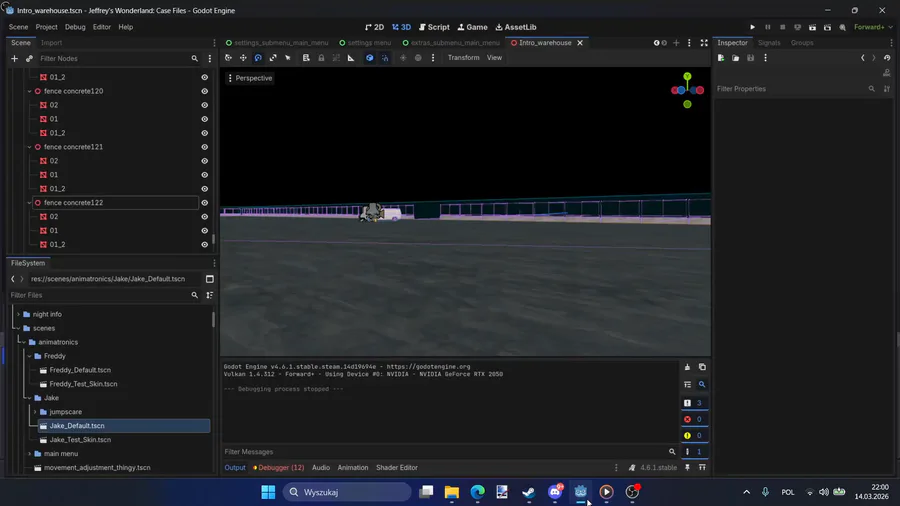Add a new node with plus button
This screenshot has height=506, width=900.
[14, 59]
